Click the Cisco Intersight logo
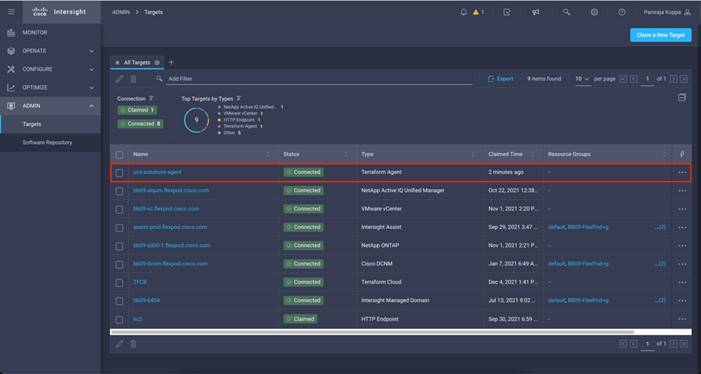 pos(59,12)
